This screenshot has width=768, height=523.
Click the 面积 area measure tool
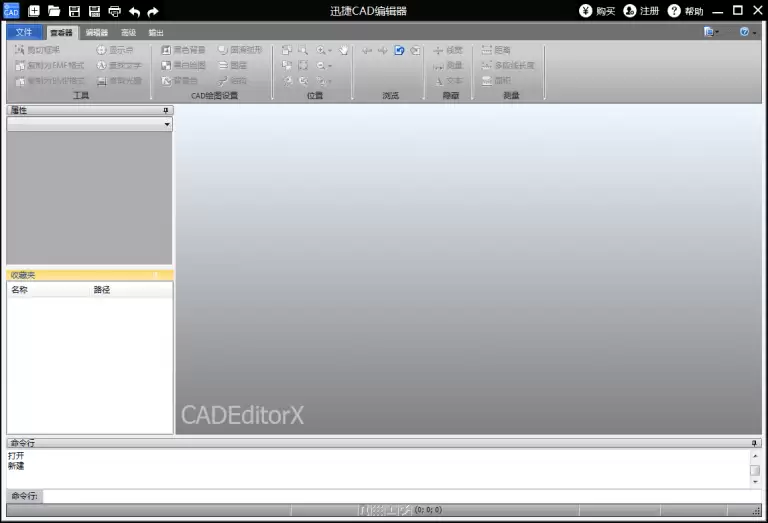click(x=496, y=80)
